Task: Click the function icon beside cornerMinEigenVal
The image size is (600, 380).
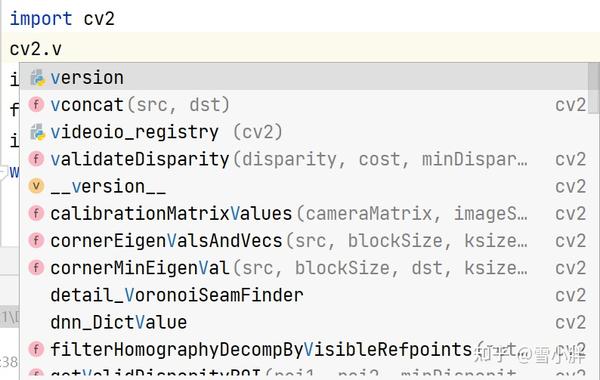Action: tap(36, 267)
